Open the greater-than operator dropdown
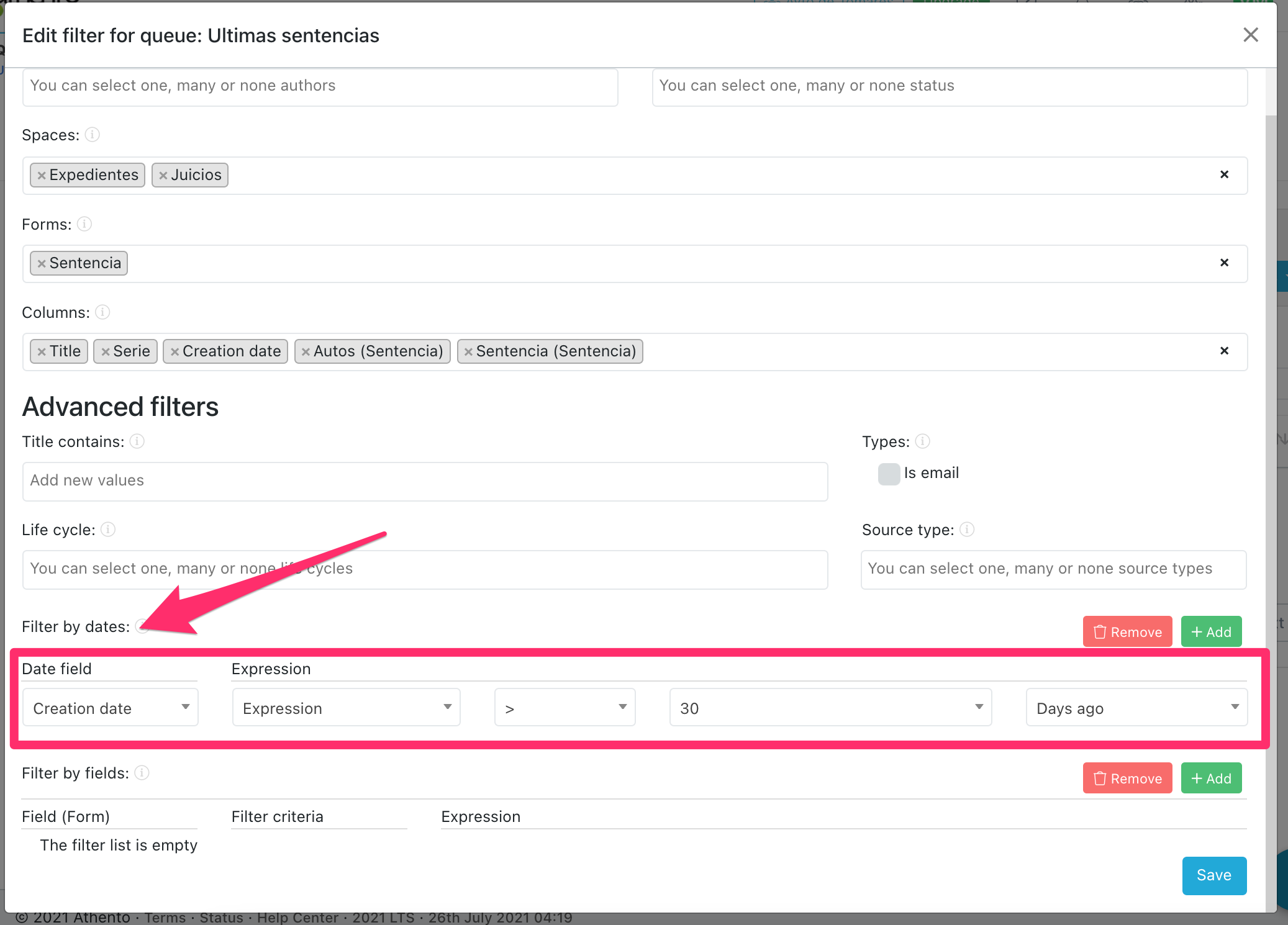1288x925 pixels. click(x=565, y=708)
